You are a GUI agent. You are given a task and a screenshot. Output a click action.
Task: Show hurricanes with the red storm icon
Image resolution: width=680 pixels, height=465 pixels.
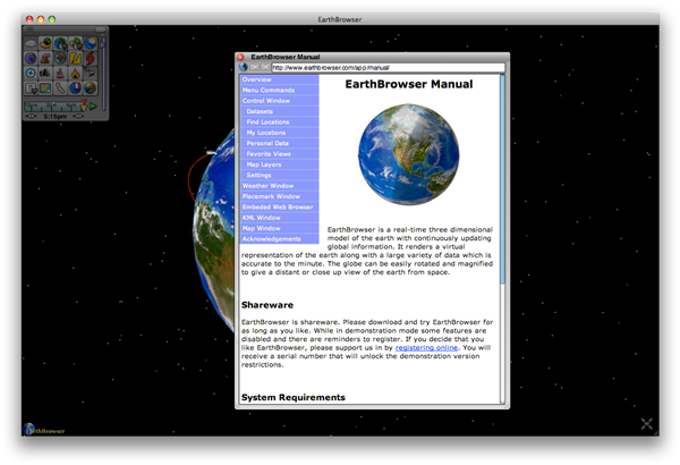(x=90, y=58)
